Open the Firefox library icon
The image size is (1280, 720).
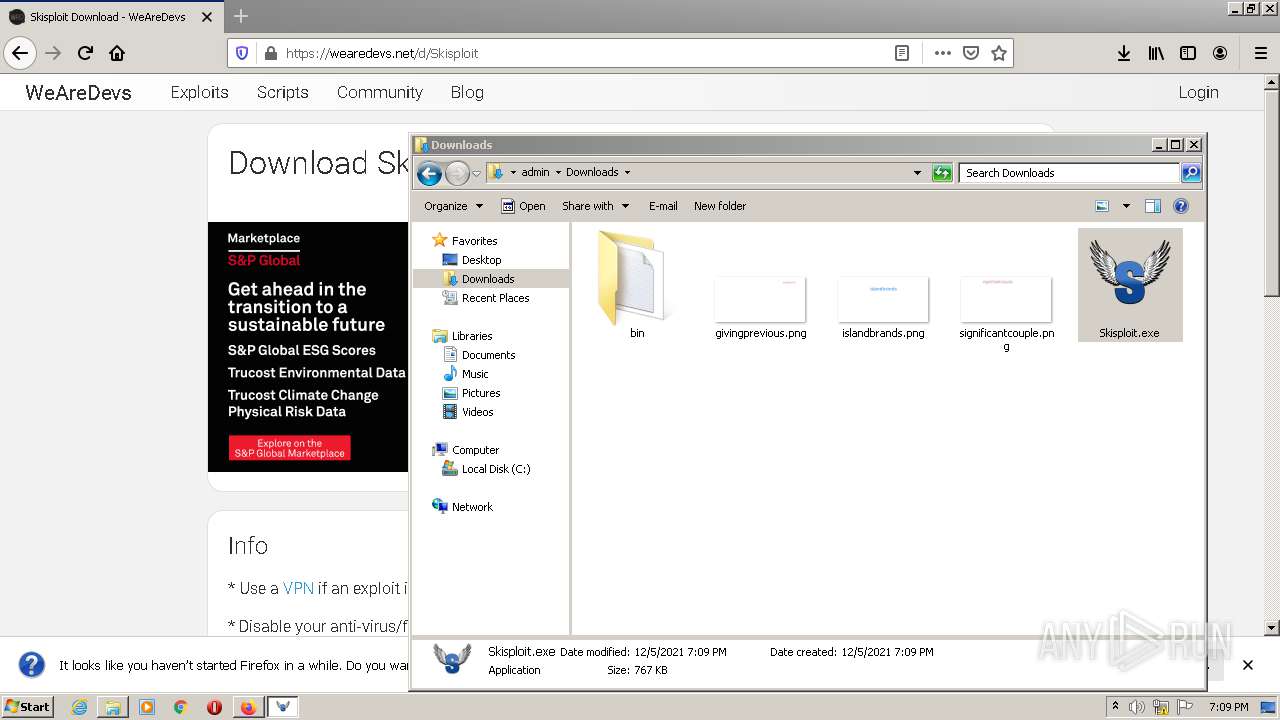click(x=1156, y=53)
